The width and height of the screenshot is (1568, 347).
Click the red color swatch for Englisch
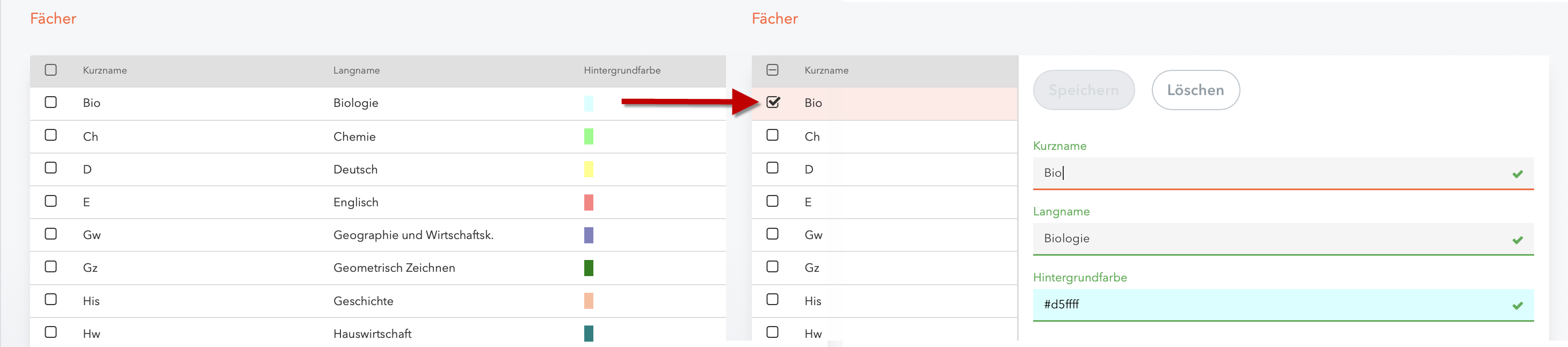[589, 202]
